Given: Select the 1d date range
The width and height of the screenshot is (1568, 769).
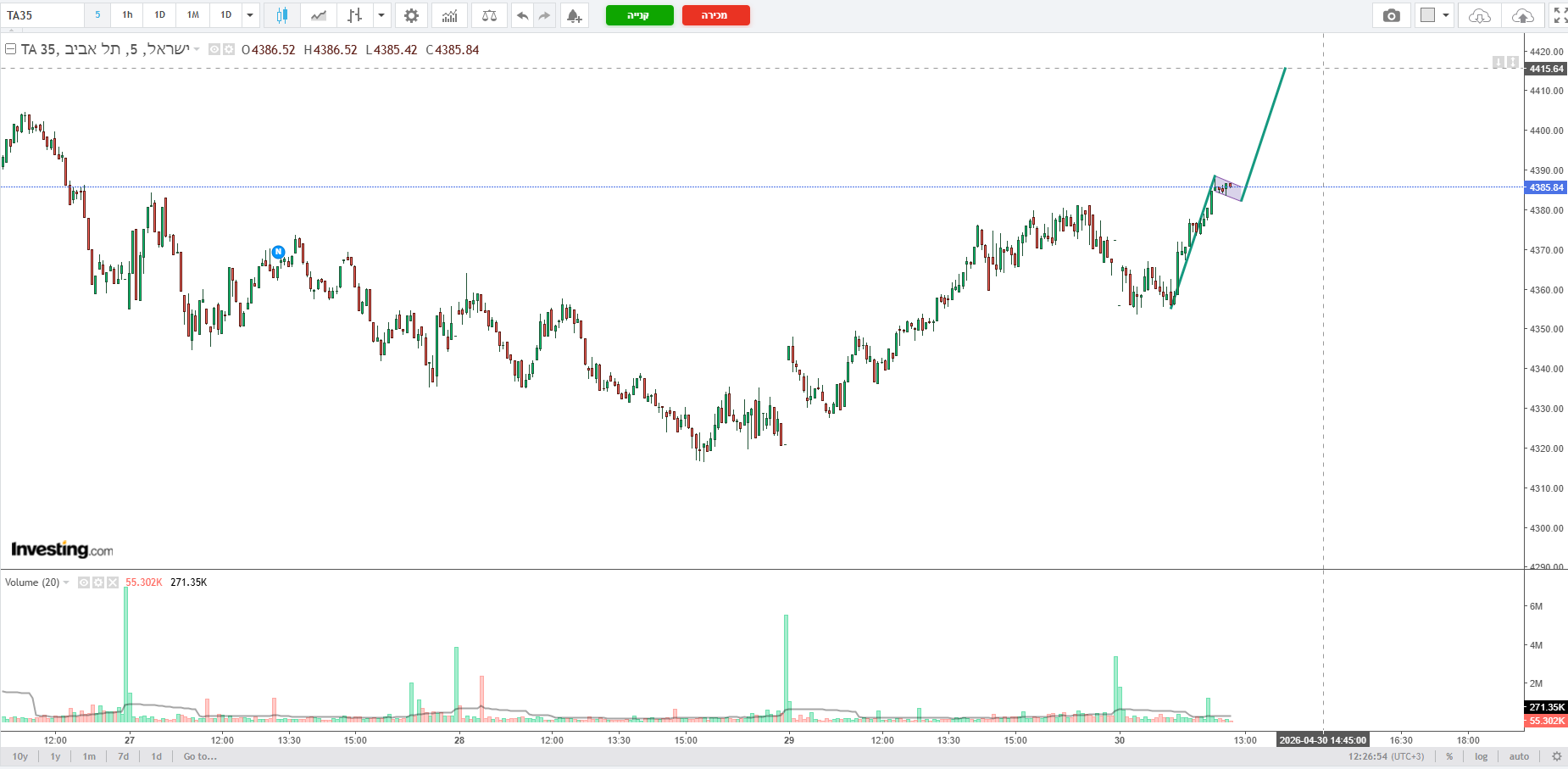Looking at the screenshot, I should 157,756.
